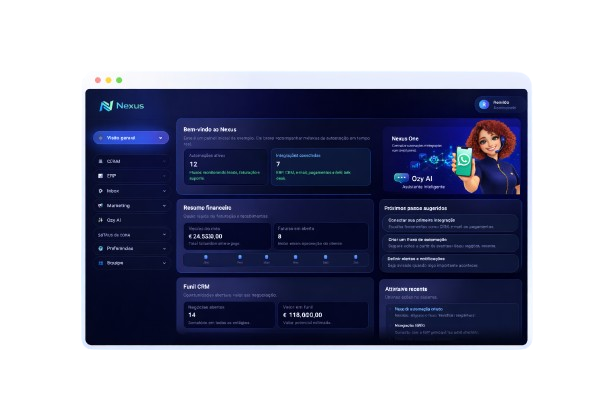Click the red window close dot
Screen dimensions: 612x408
pos(98,80)
